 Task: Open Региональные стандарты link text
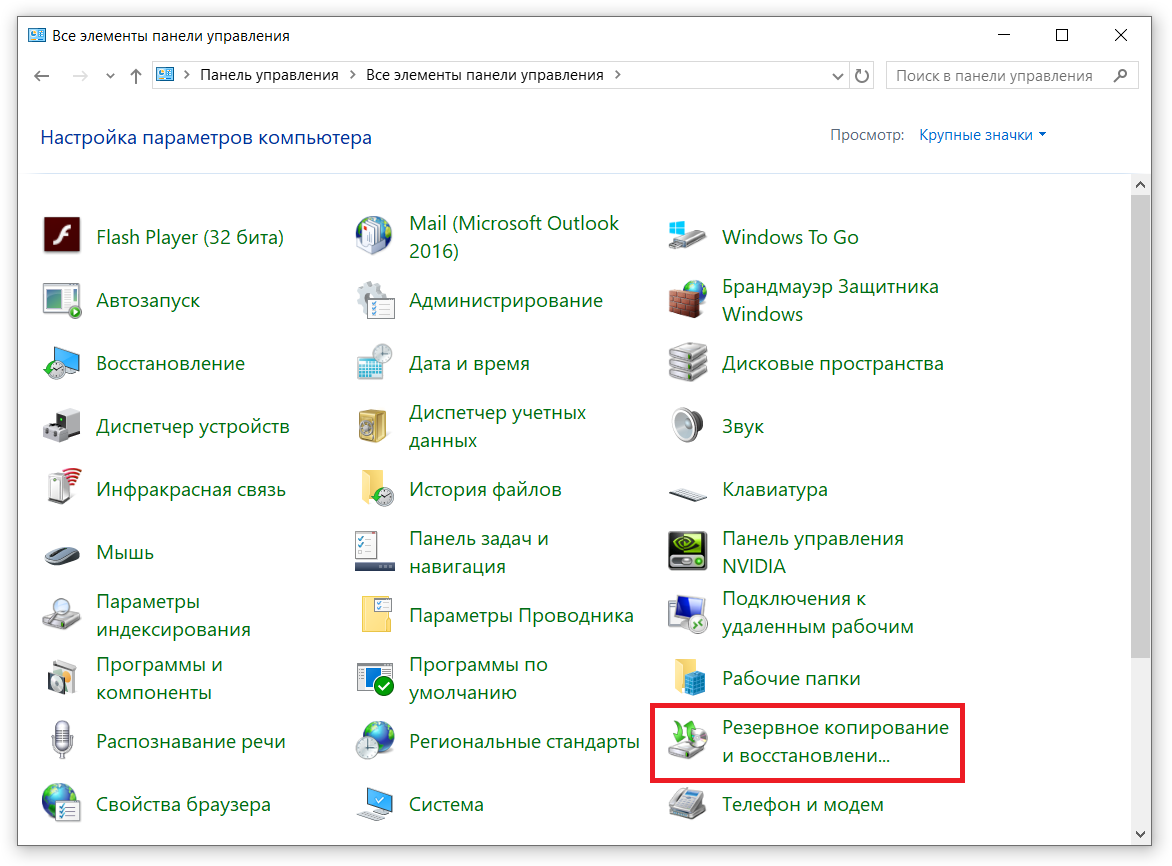pyautogui.click(x=524, y=741)
